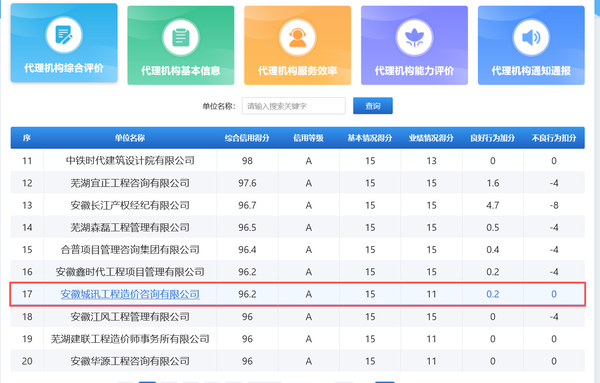
Task: Open 代理机构基本信息 clipboard icon
Action: tap(181, 37)
